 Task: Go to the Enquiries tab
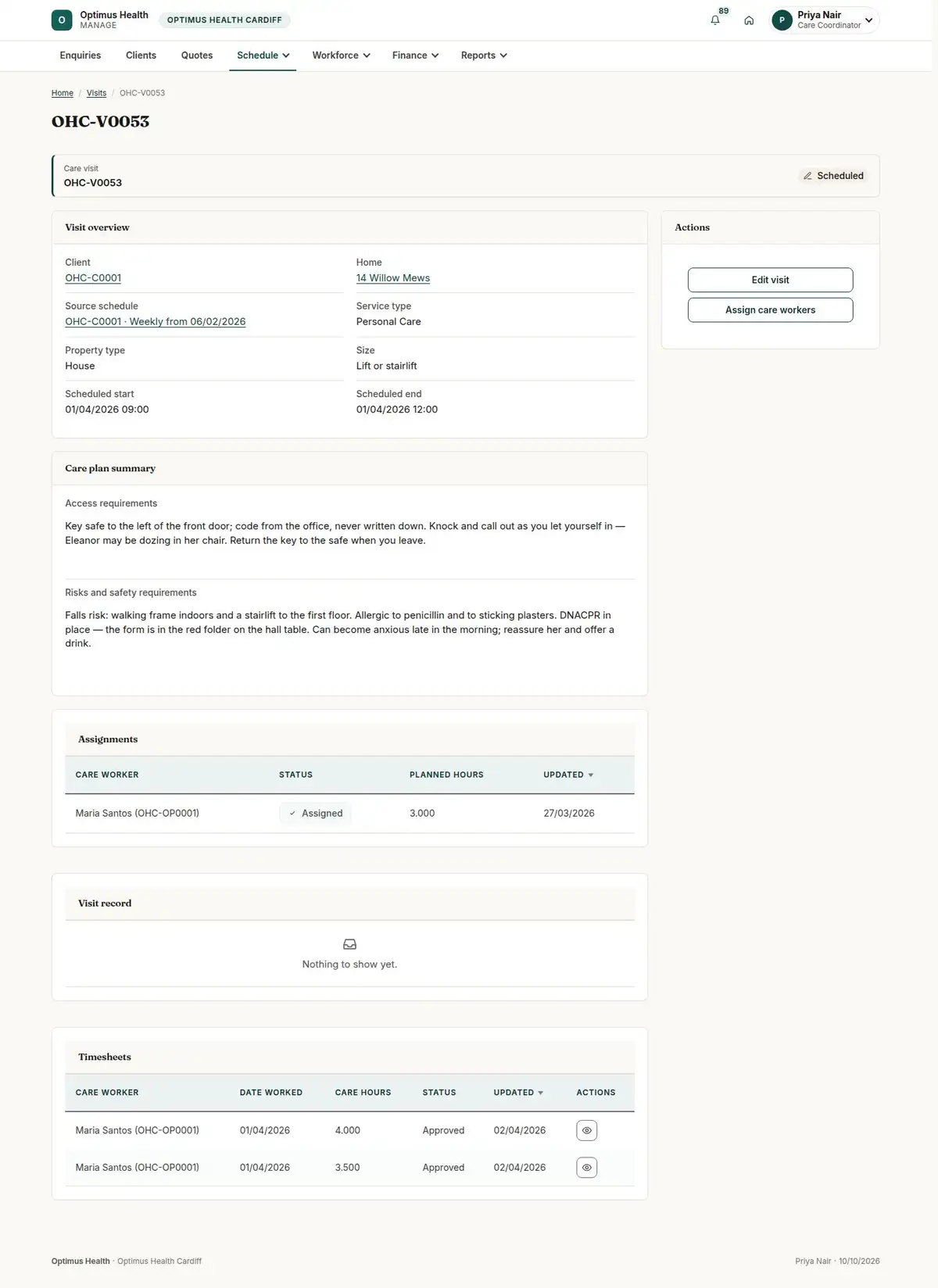click(x=81, y=55)
